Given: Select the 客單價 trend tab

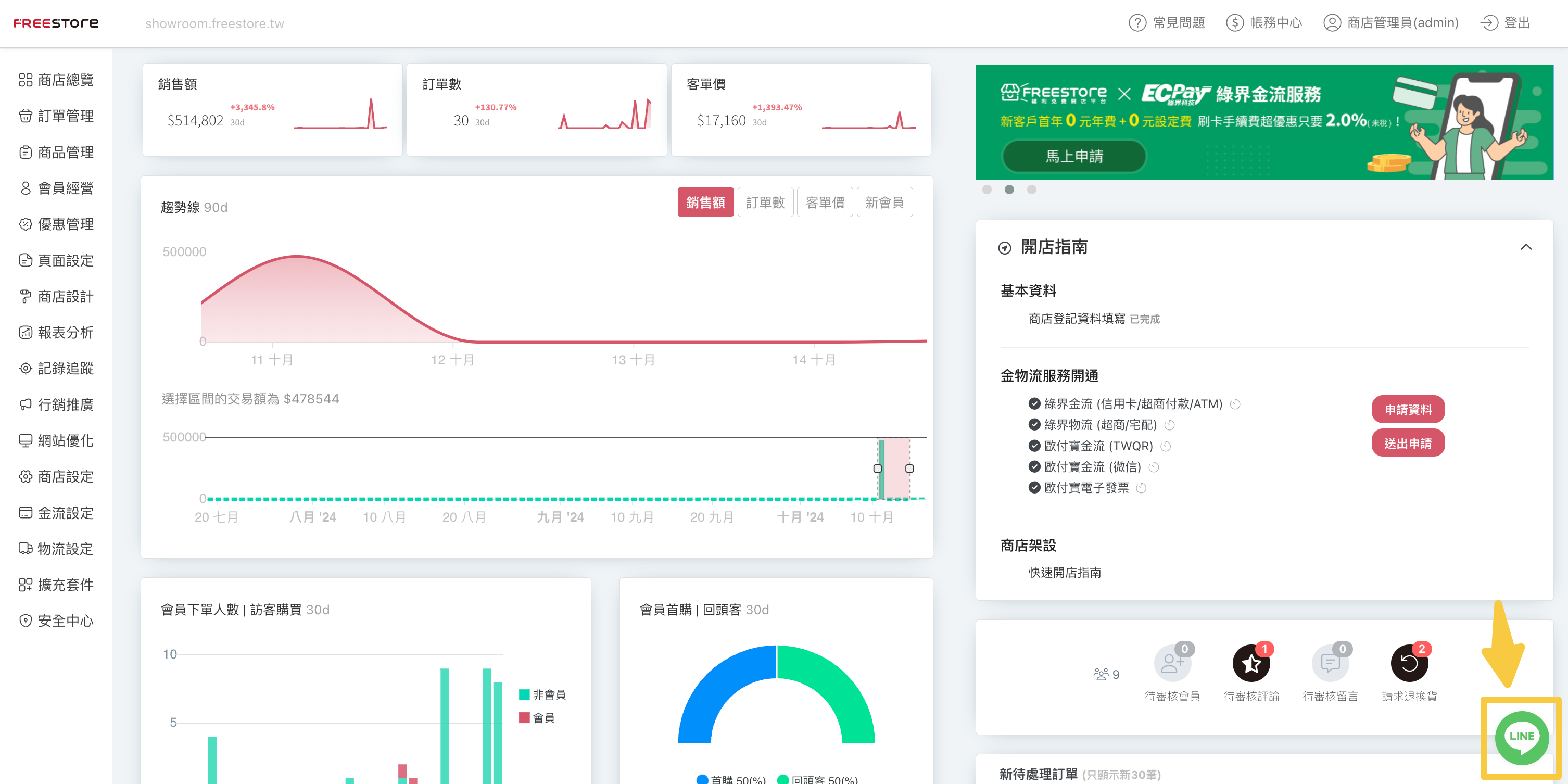Looking at the screenshot, I should [825, 202].
